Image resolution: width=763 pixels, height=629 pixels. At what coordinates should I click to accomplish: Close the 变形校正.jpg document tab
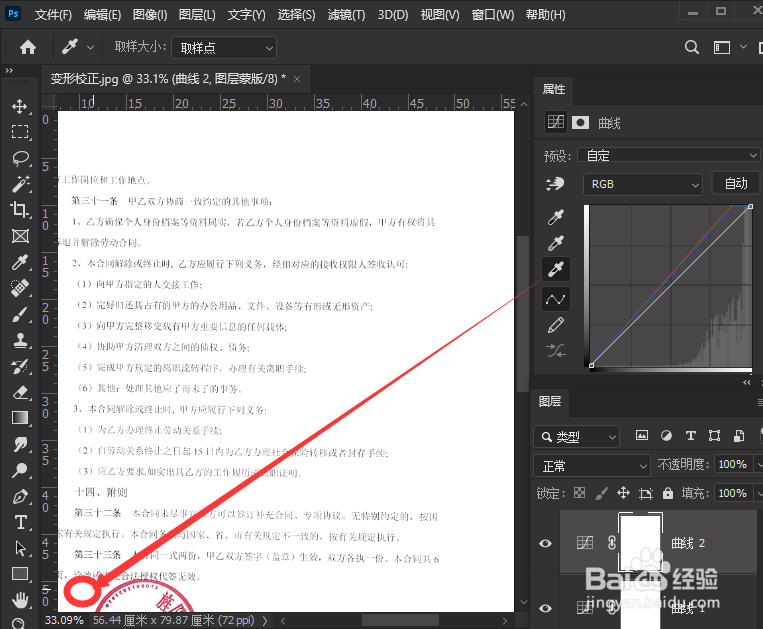click(x=297, y=79)
